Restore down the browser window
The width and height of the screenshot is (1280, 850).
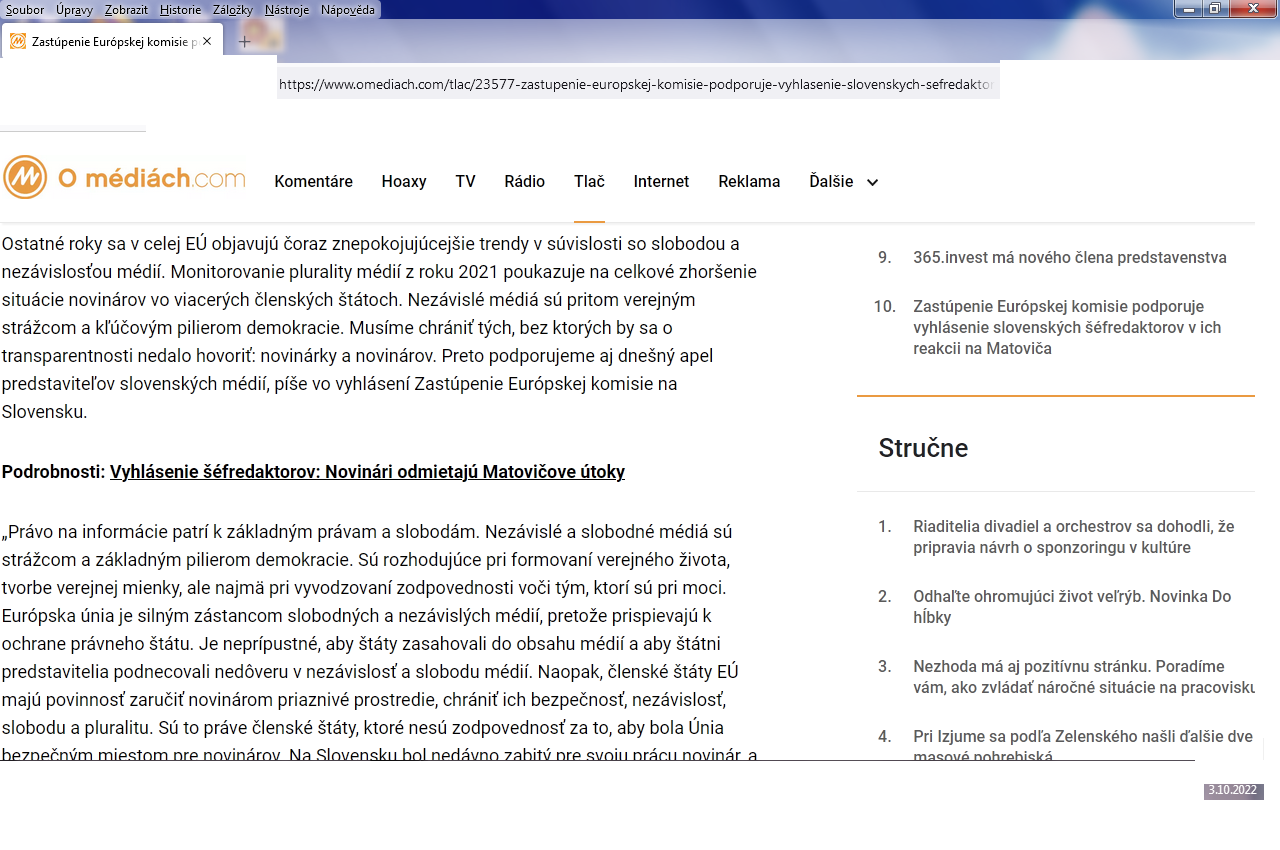pos(1215,9)
